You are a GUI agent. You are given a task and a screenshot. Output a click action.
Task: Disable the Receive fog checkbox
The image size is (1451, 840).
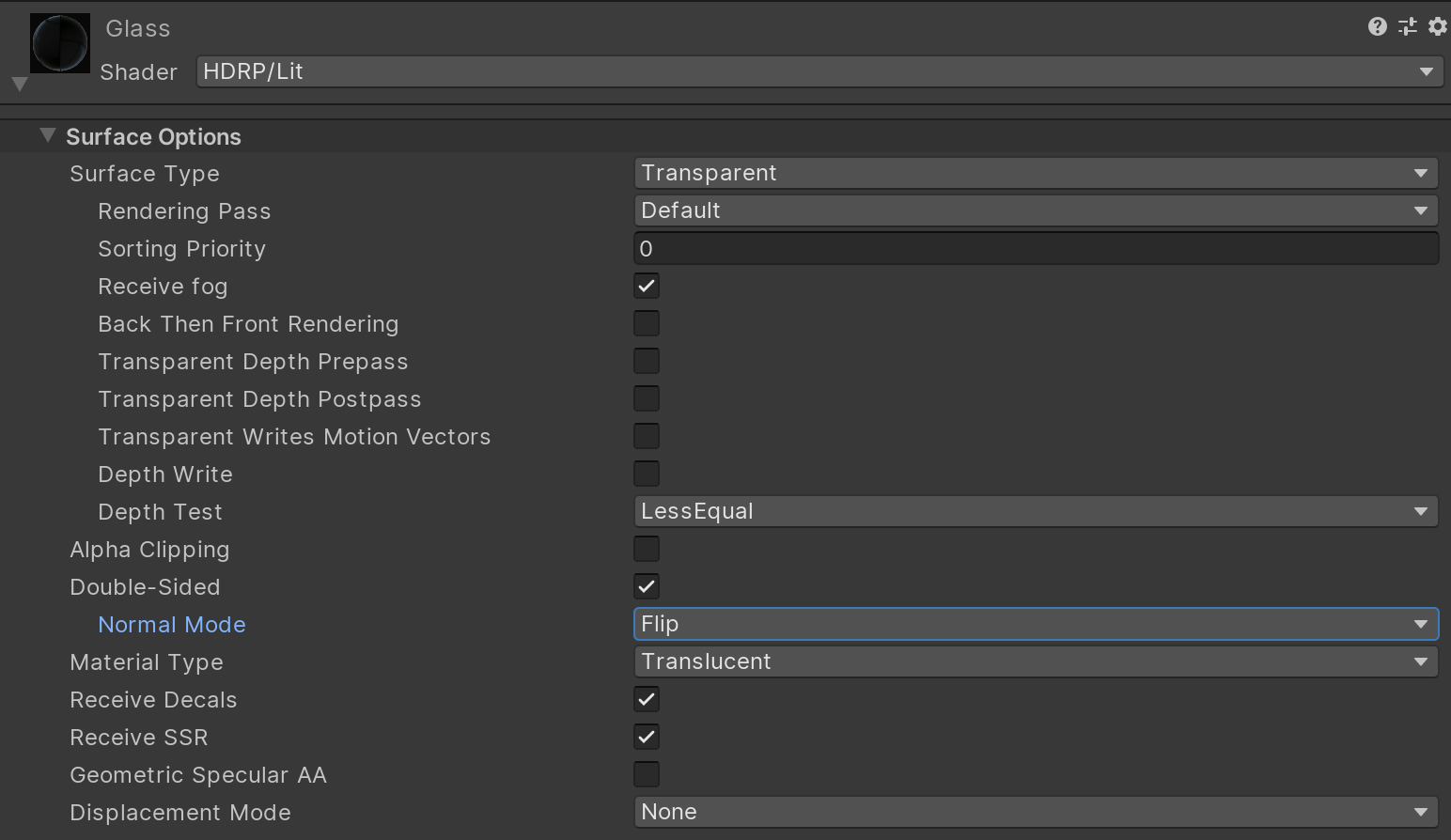(x=647, y=286)
